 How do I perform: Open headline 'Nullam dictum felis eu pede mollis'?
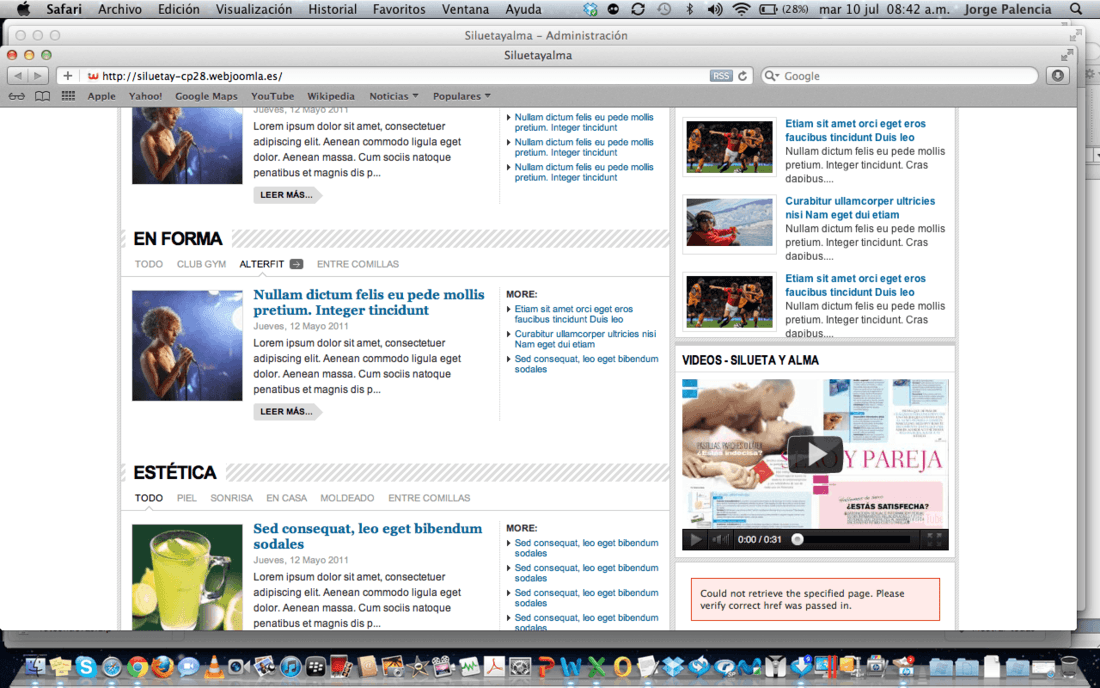[368, 302]
